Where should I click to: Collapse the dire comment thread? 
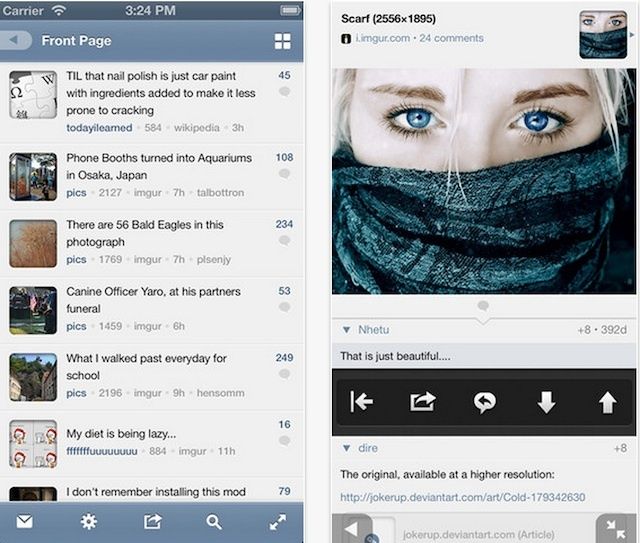click(346, 449)
